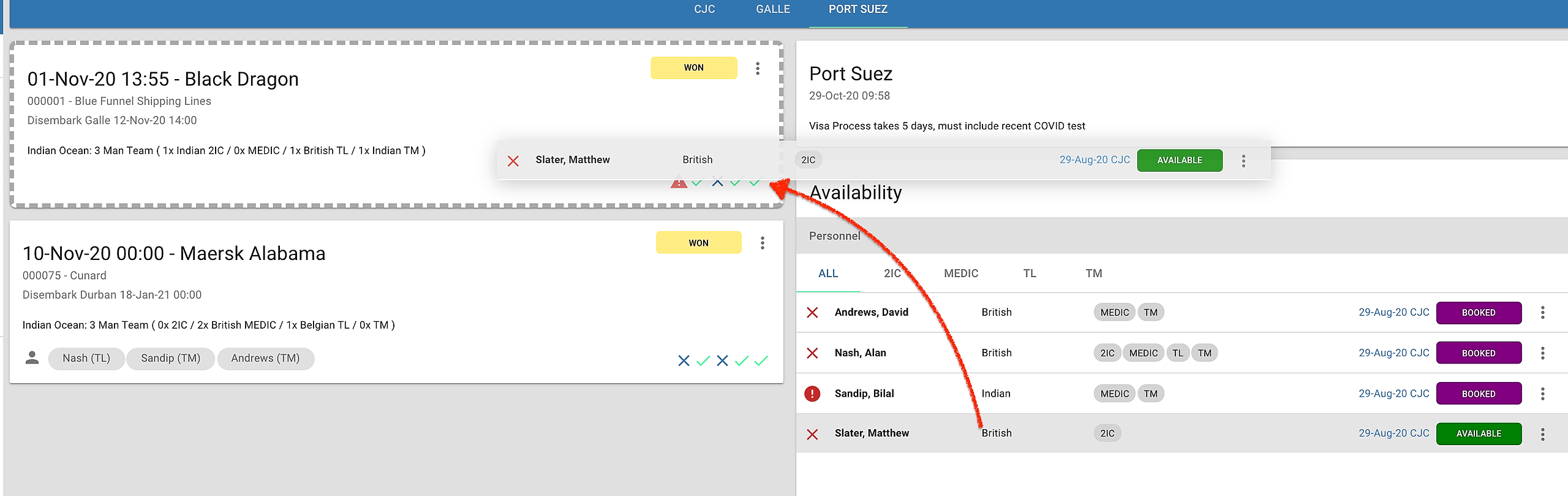Show ALL personnel tab
The width and height of the screenshot is (1568, 496).
(828, 273)
